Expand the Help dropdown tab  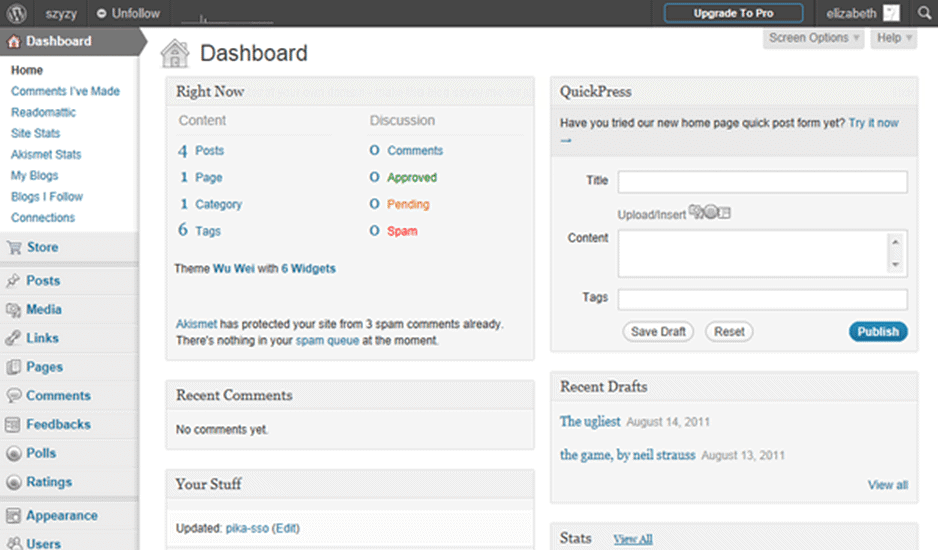tap(893, 38)
